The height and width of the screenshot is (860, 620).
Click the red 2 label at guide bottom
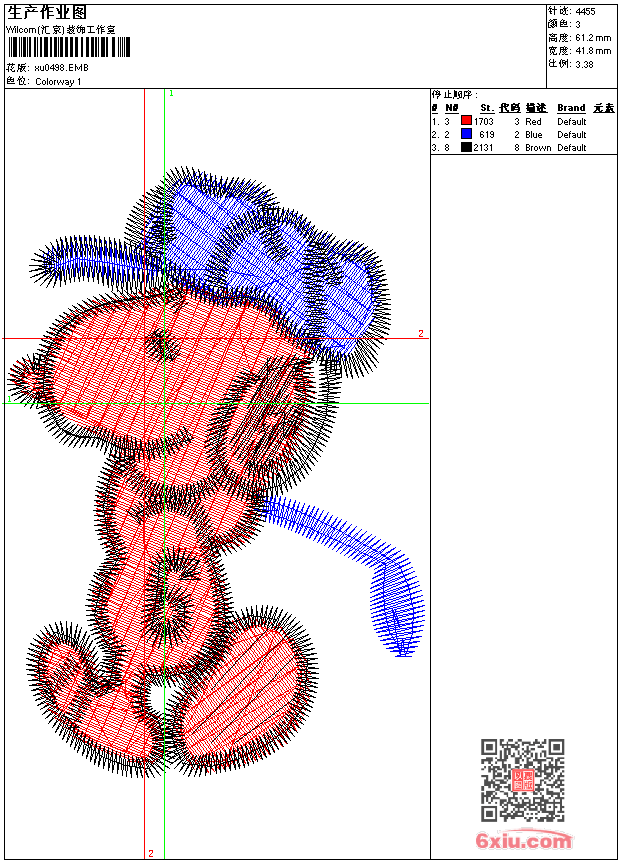click(150, 853)
